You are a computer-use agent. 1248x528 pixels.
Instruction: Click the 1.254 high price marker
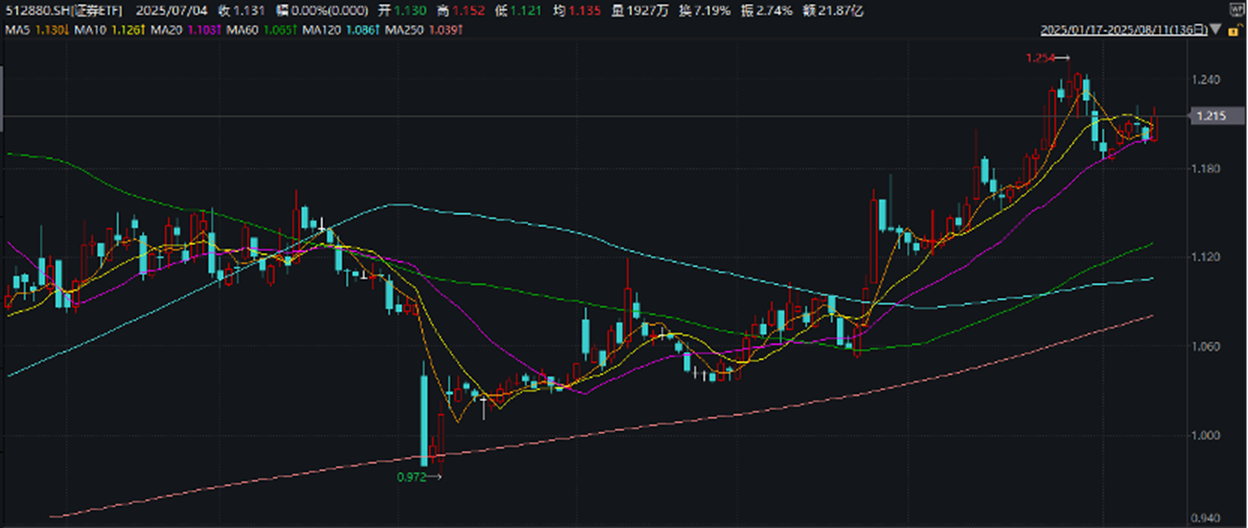point(1040,58)
